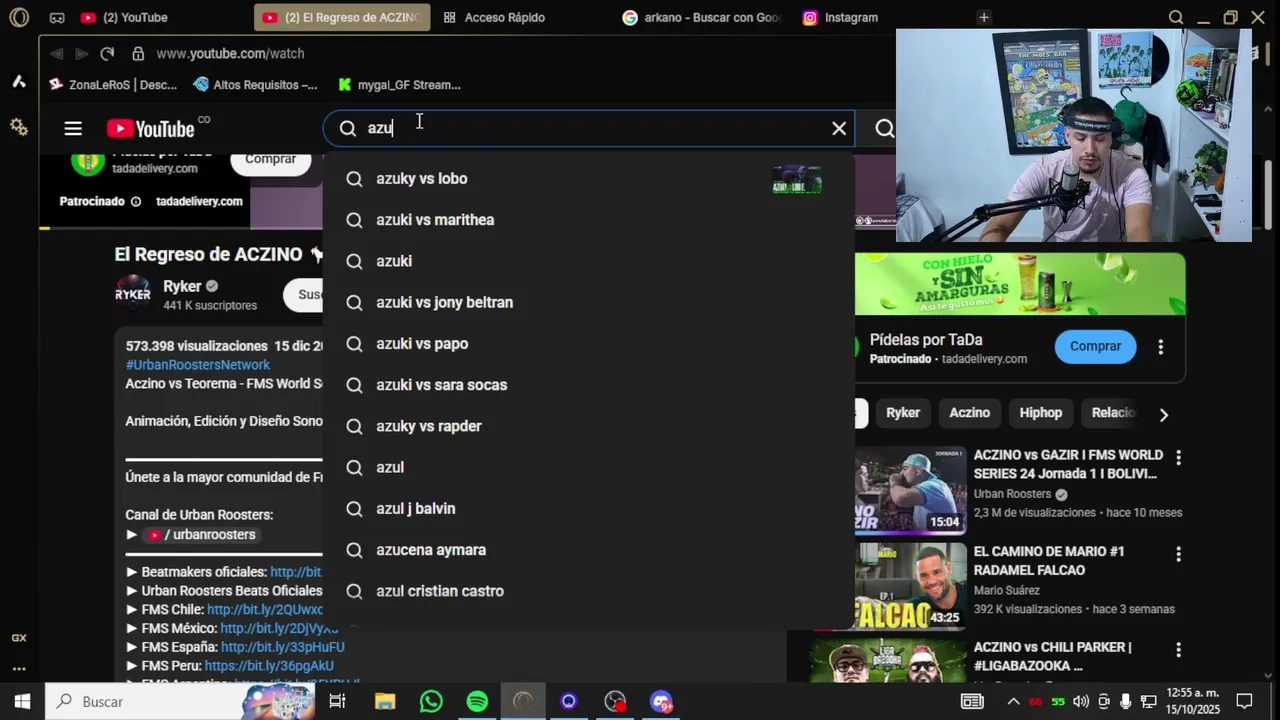Viewport: 1280px width, 720px height.
Task: Open El Camino de Mario thumbnail
Action: (x=910, y=586)
